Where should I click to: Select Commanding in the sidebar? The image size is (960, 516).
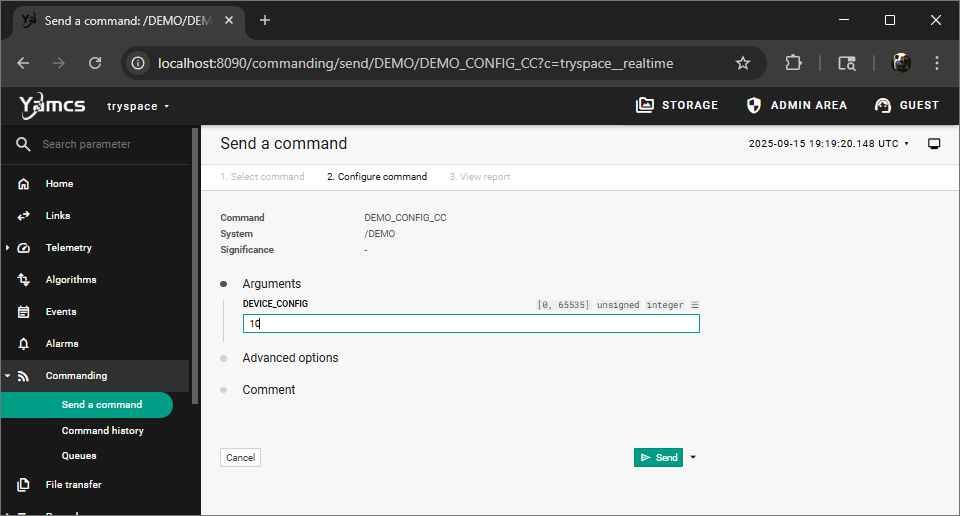pos(76,375)
